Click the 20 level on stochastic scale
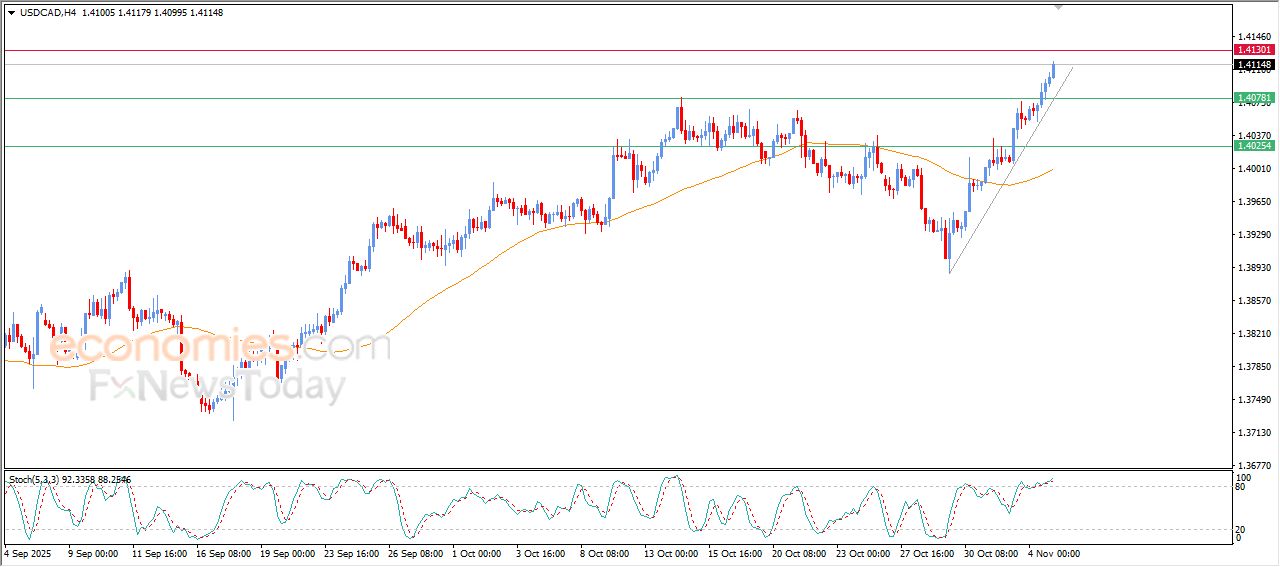 [x=1241, y=529]
